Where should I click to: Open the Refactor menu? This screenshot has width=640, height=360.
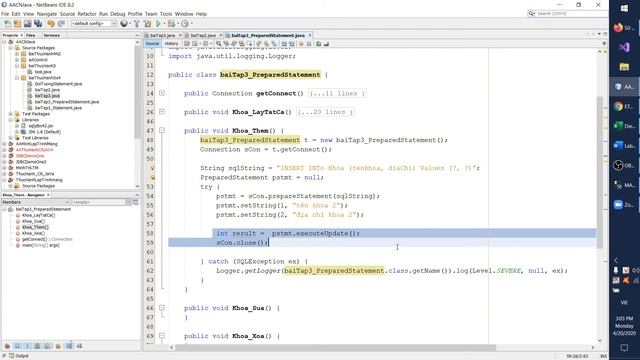[x=87, y=14]
